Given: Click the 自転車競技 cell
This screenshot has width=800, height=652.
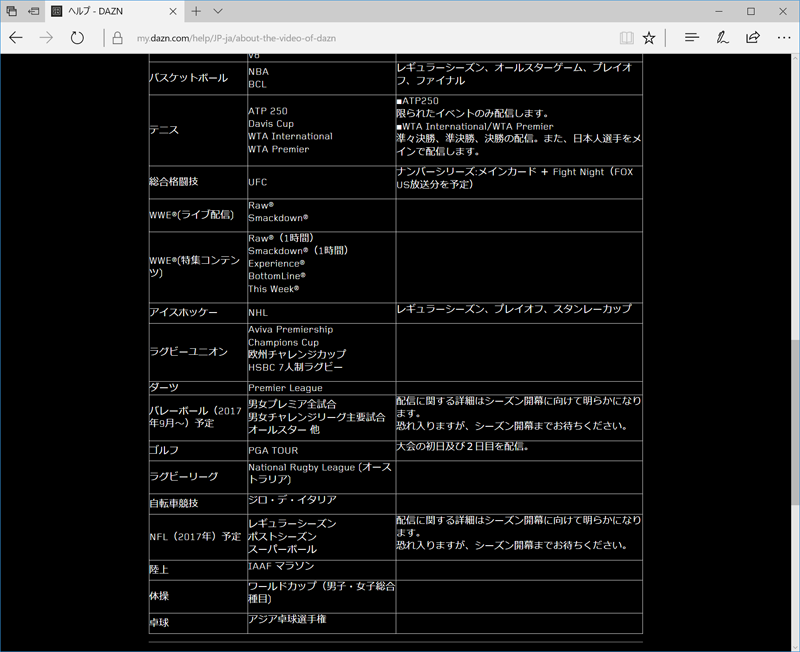Looking at the screenshot, I should tap(198, 504).
